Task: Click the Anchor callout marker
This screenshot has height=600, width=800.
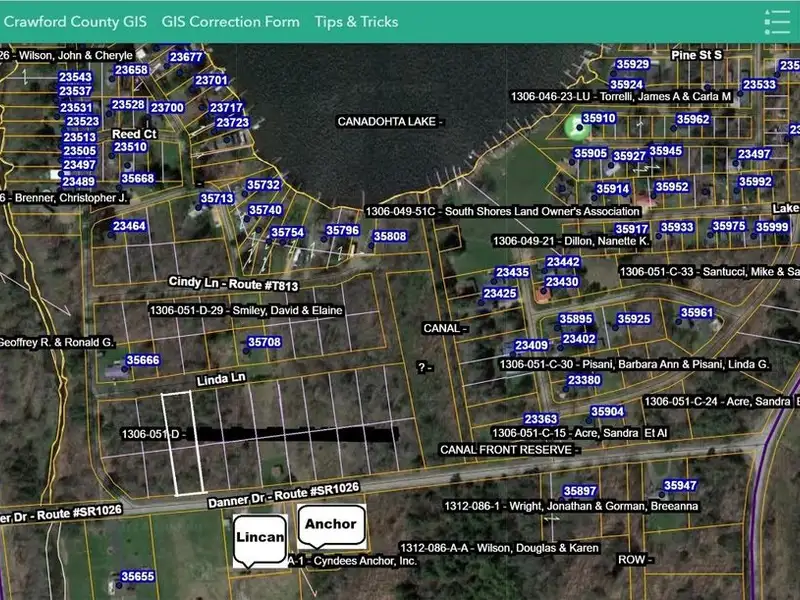Action: [331, 524]
